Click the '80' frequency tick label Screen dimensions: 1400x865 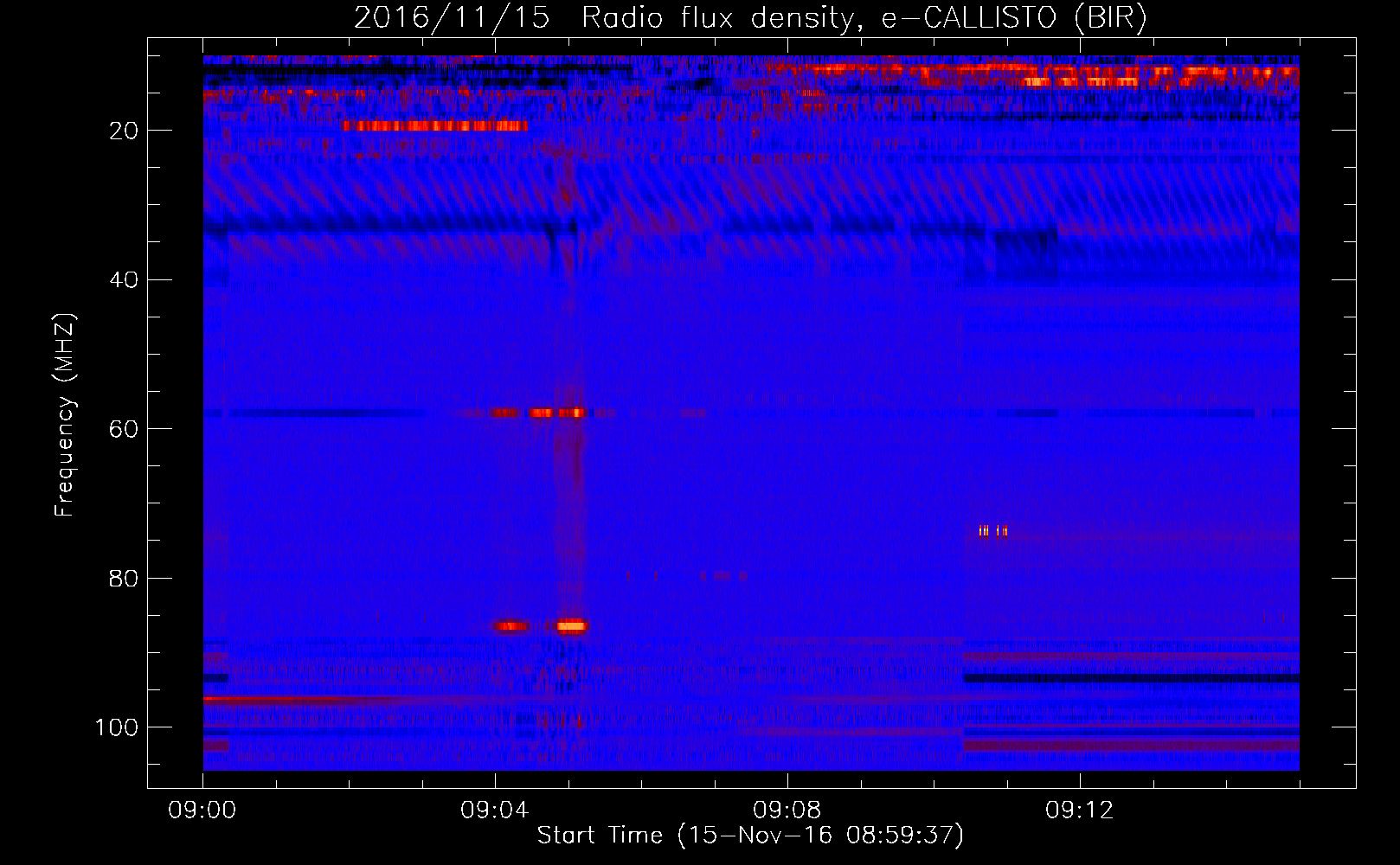click(125, 579)
